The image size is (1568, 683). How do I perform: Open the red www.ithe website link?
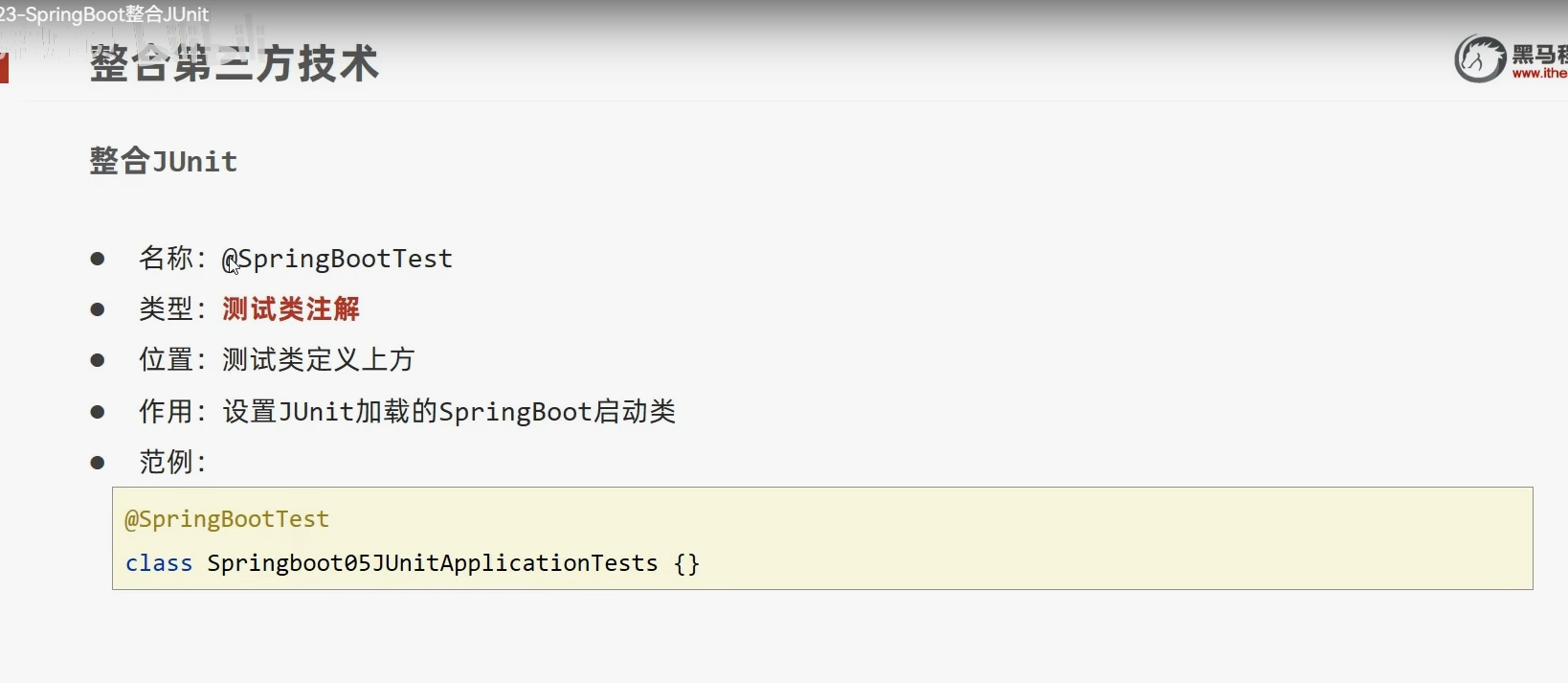(1539, 74)
